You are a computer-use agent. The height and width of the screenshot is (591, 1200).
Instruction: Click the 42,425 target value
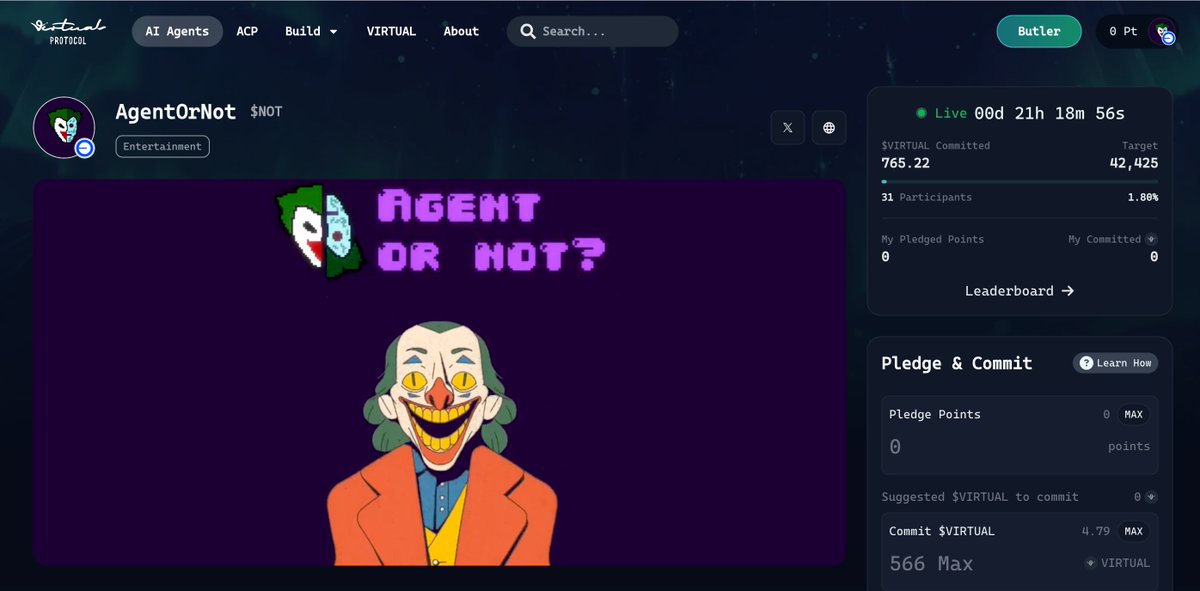(x=1134, y=163)
